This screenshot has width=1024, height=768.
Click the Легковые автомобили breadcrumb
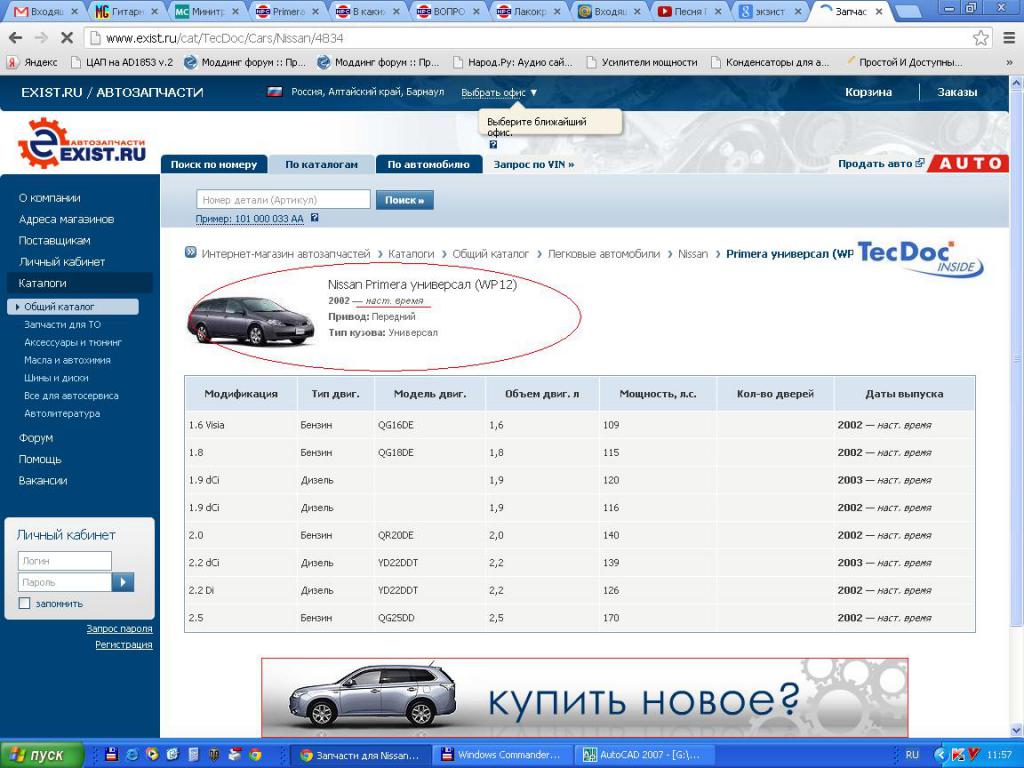[603, 253]
